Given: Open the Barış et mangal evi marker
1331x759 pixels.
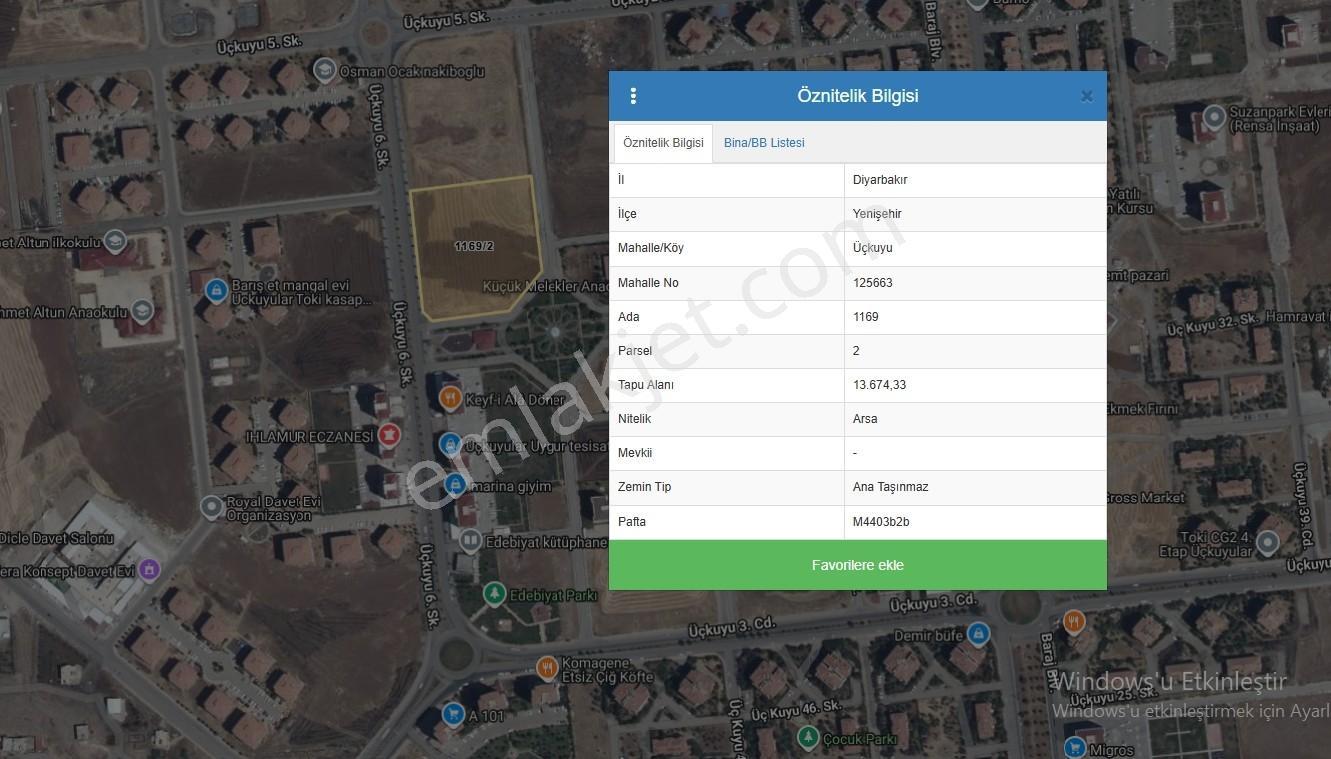Looking at the screenshot, I should tap(215, 291).
